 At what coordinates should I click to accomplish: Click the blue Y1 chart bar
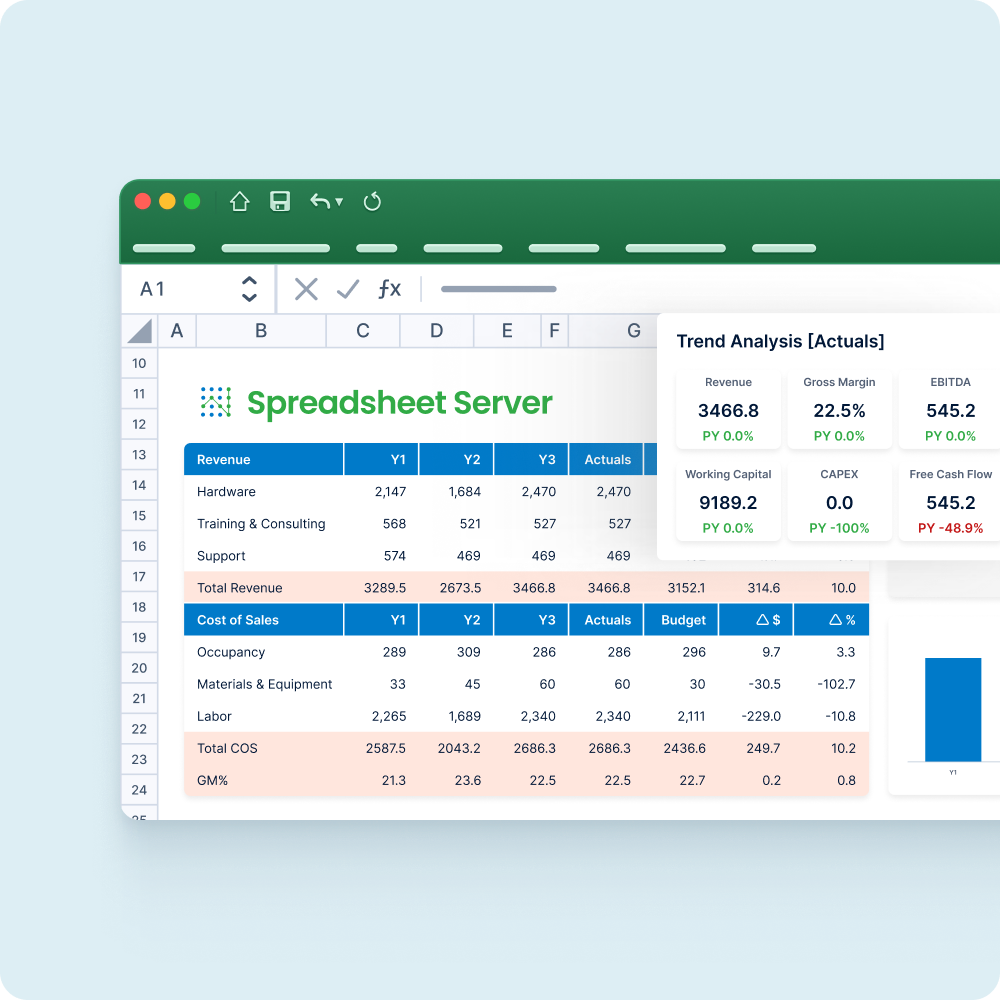[952, 709]
